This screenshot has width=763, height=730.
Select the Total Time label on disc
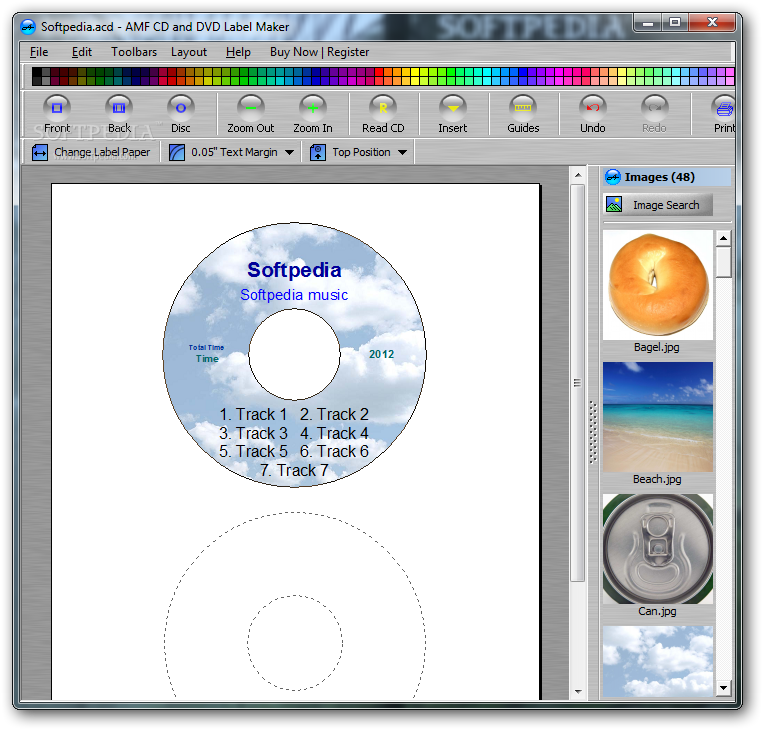206,347
